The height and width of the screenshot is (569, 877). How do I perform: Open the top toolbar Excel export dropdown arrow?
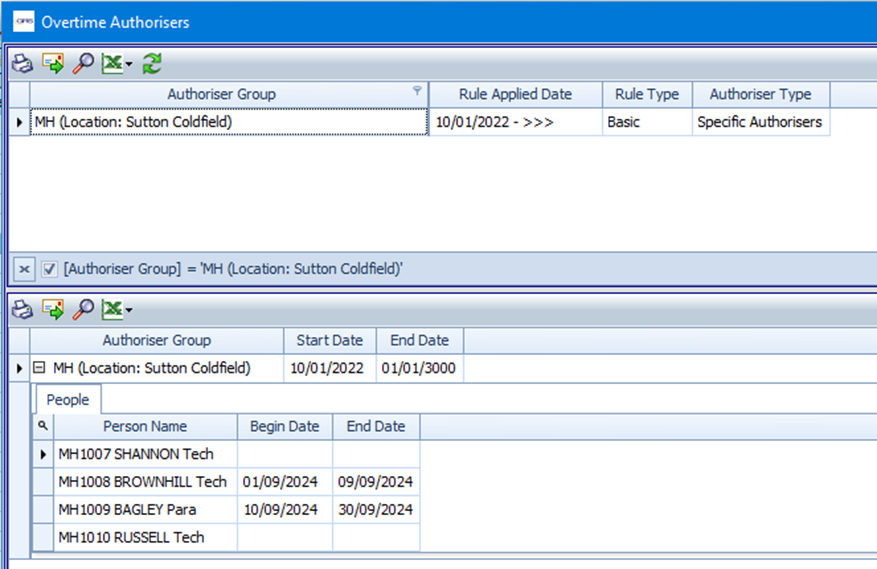[x=129, y=65]
